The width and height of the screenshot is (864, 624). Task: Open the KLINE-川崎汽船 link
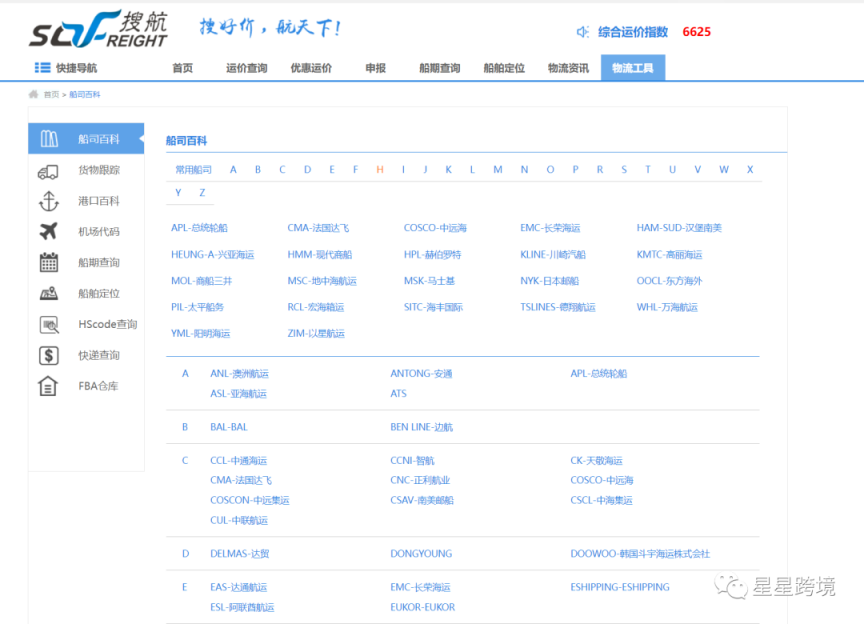553,254
